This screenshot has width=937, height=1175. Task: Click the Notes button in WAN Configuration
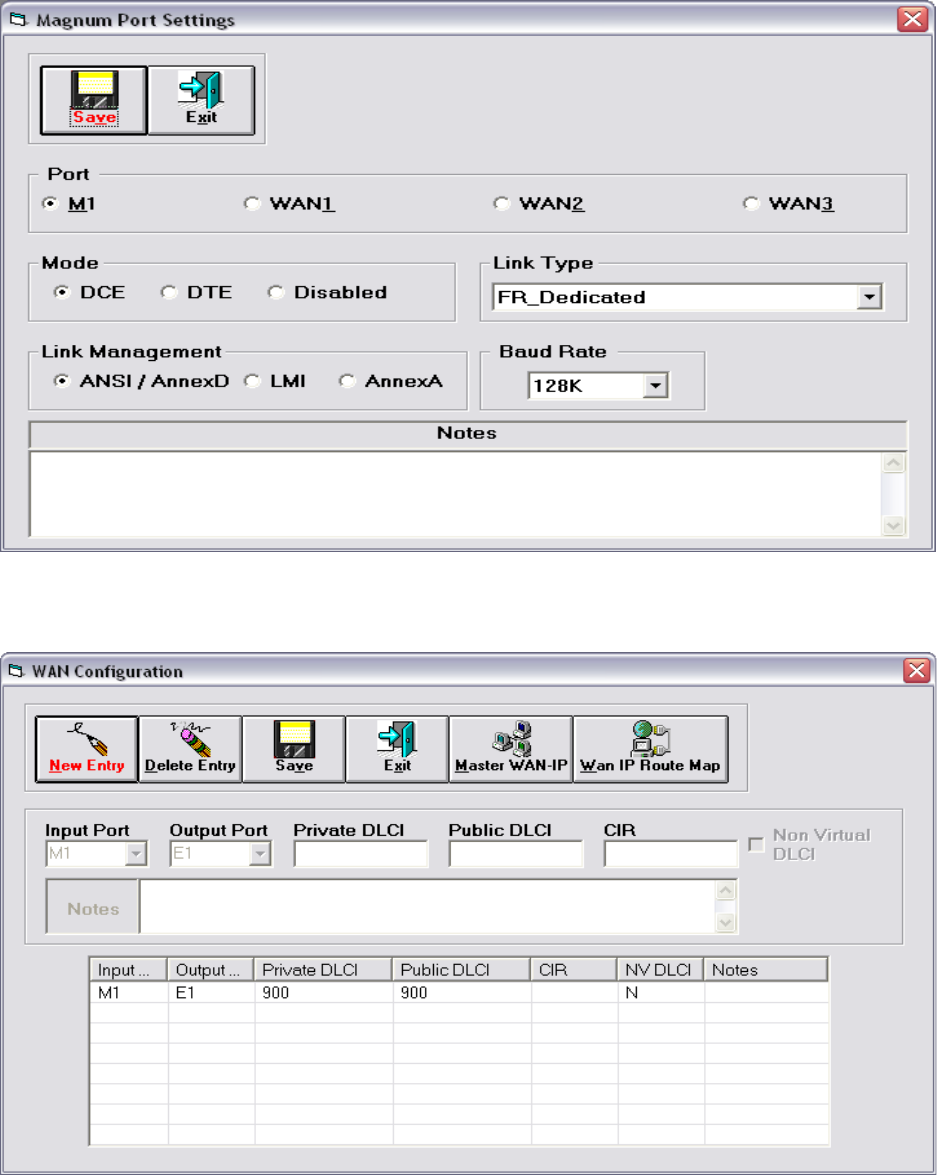93,907
